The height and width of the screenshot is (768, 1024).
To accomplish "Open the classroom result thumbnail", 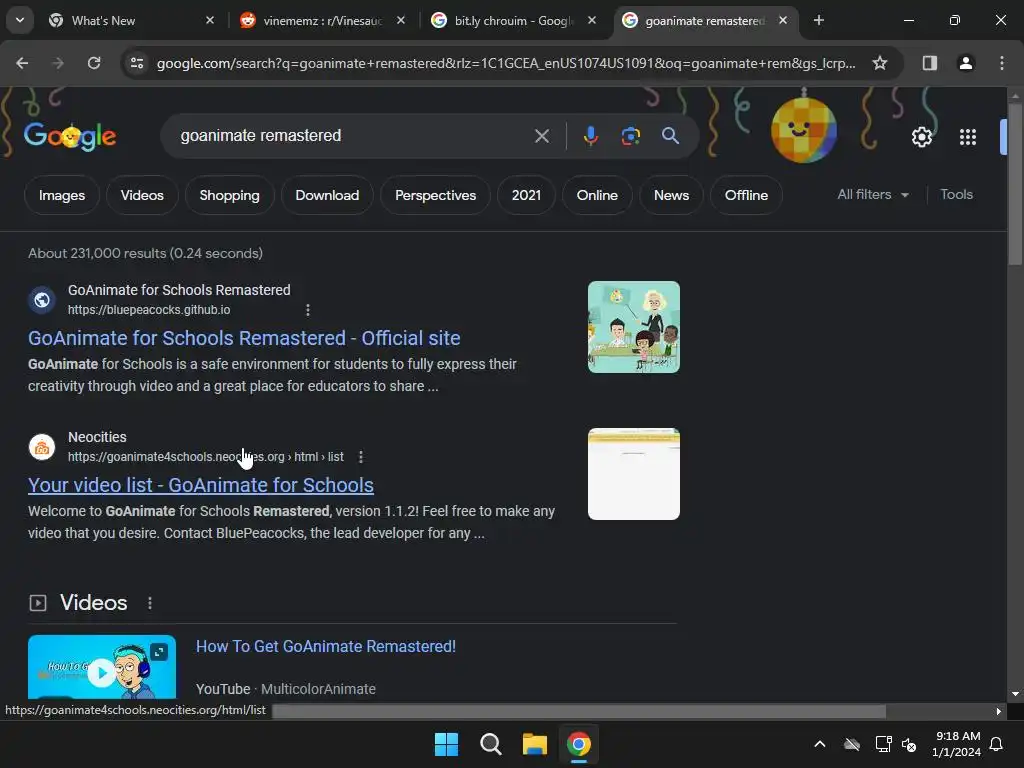I will point(633,327).
